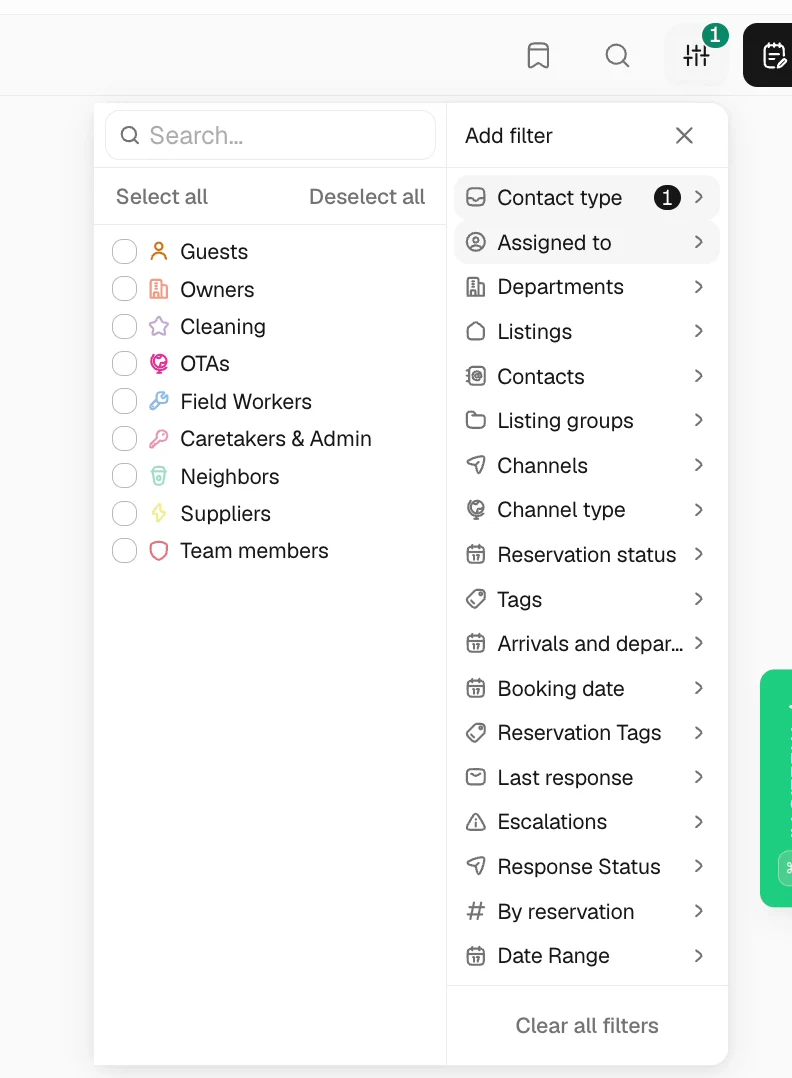This screenshot has height=1078, width=792.
Task: Open the filters sliders icon
Action: click(696, 56)
